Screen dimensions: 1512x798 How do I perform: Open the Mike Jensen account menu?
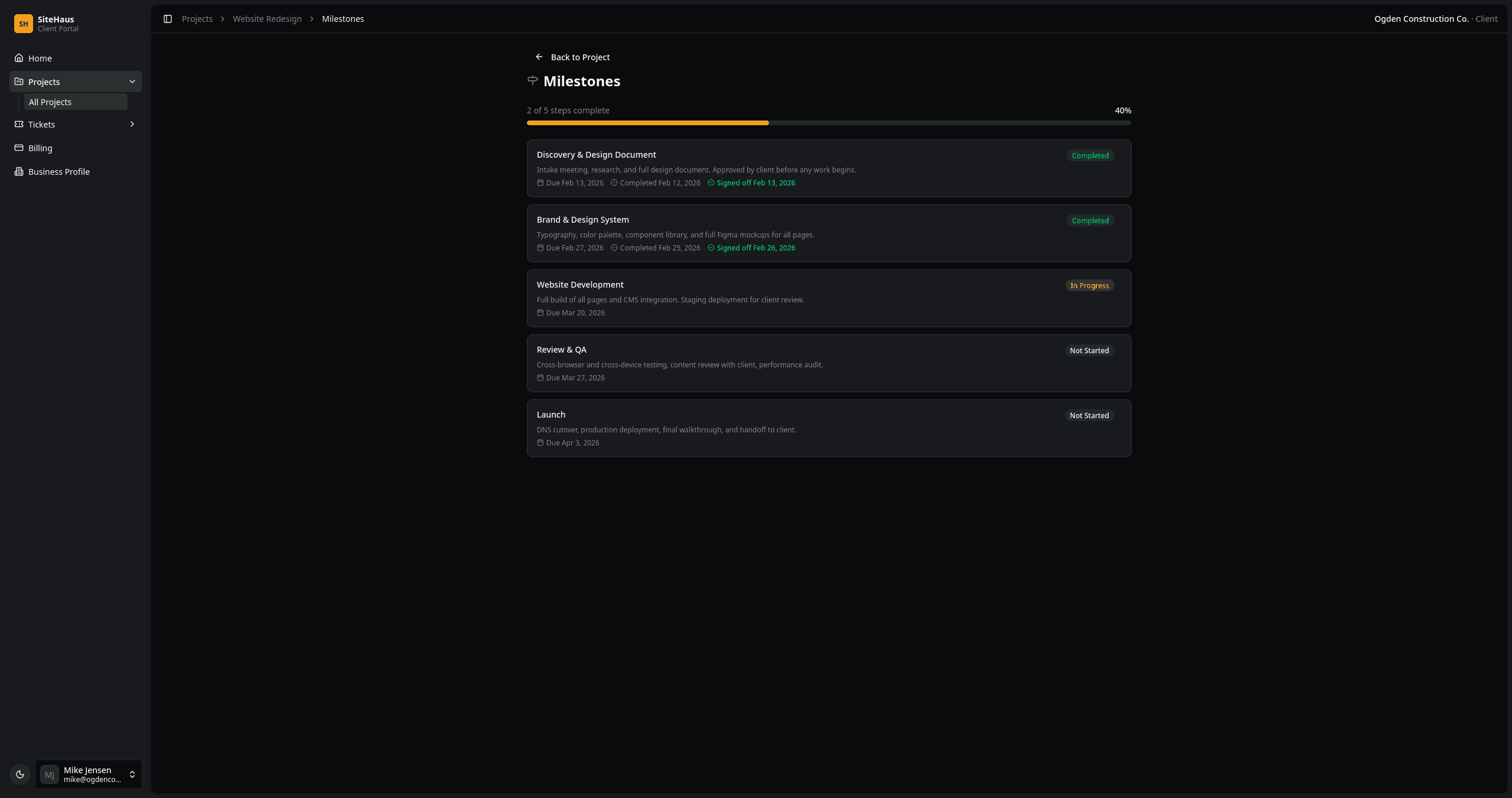pyautogui.click(x=87, y=774)
